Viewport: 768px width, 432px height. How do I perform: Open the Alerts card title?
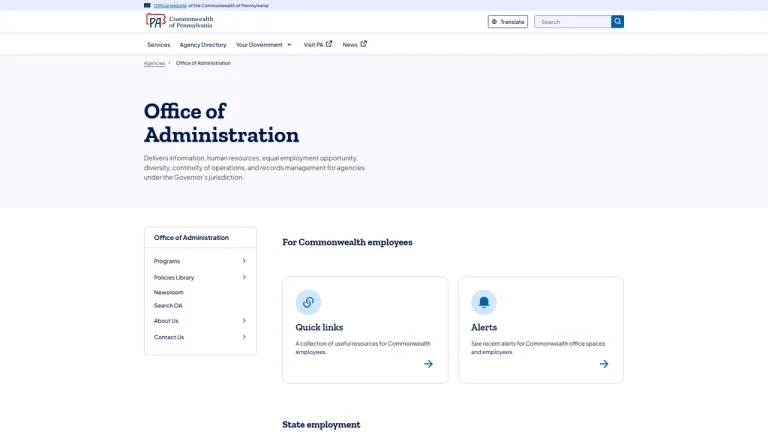(484, 327)
